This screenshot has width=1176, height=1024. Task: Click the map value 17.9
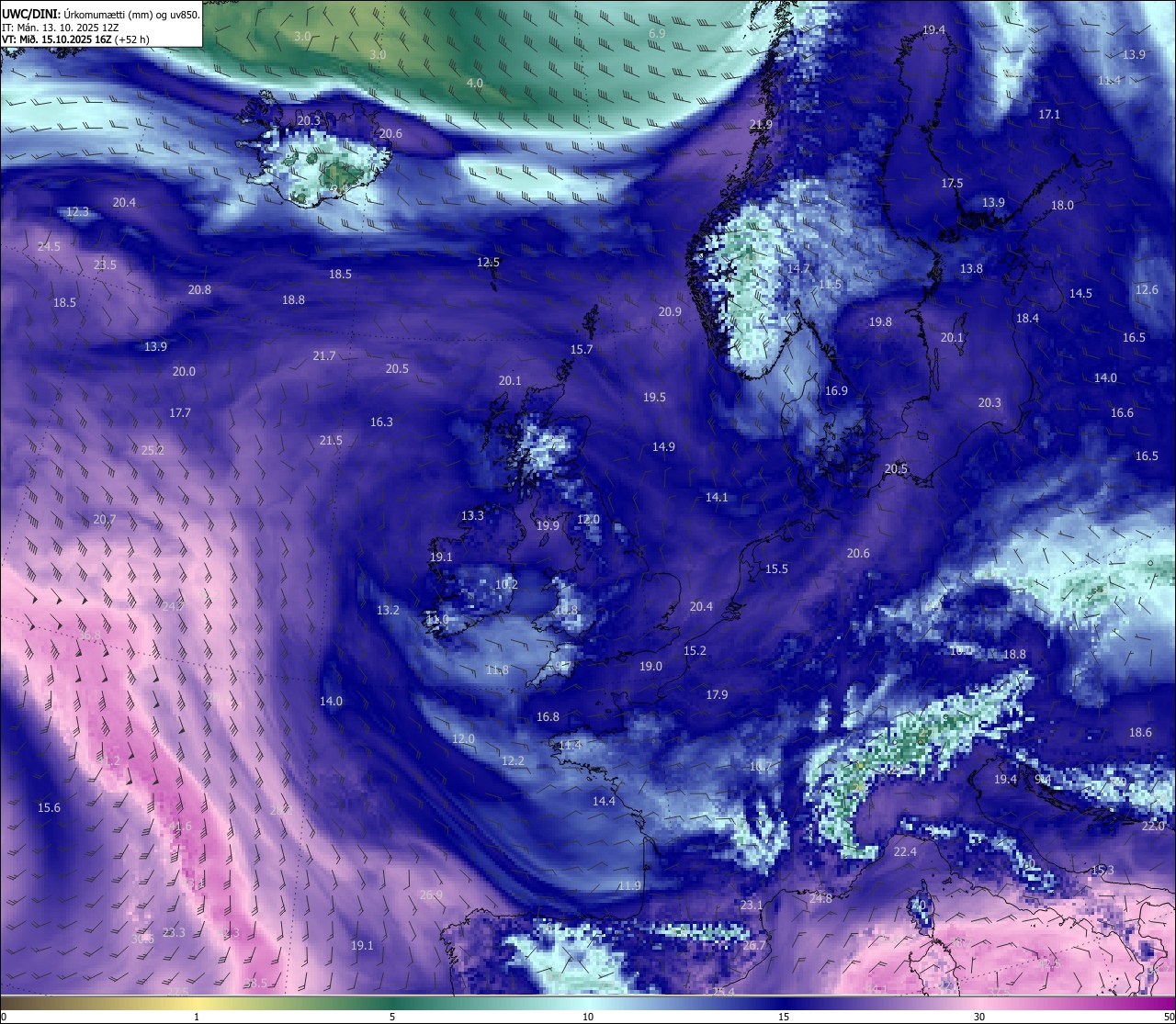point(717,694)
